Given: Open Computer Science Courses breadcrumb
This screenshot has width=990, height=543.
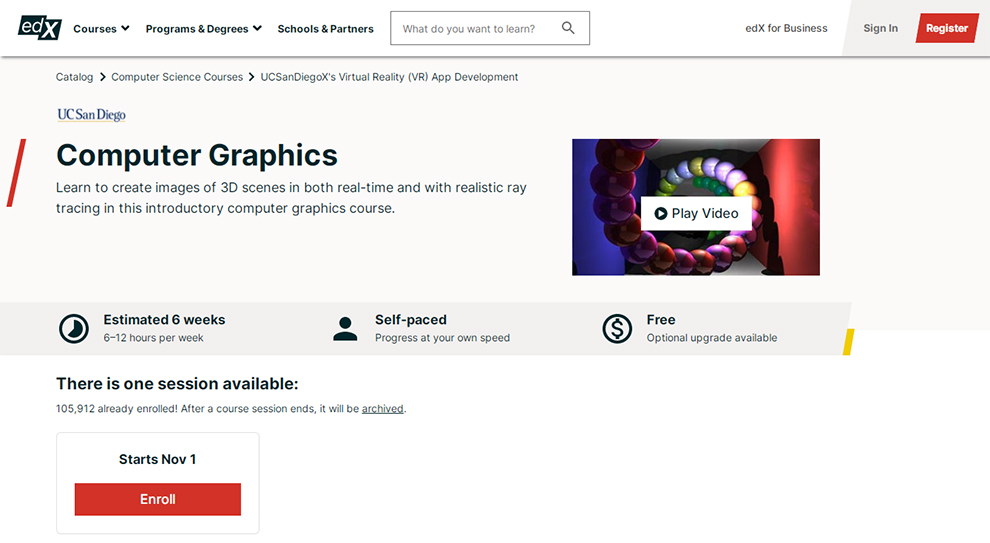Looking at the screenshot, I should 177,77.
